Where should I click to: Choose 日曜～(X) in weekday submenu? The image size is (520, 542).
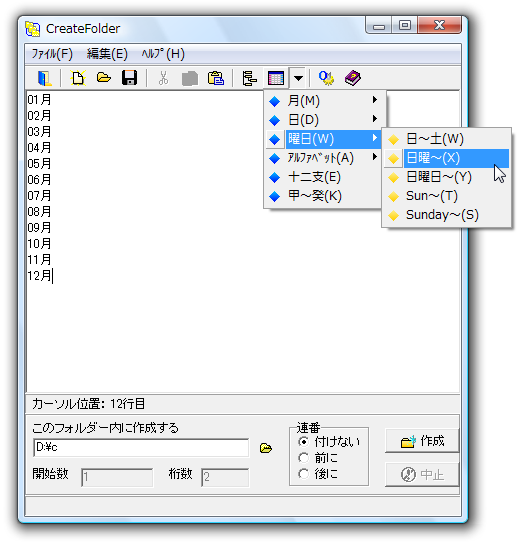pyautogui.click(x=446, y=158)
